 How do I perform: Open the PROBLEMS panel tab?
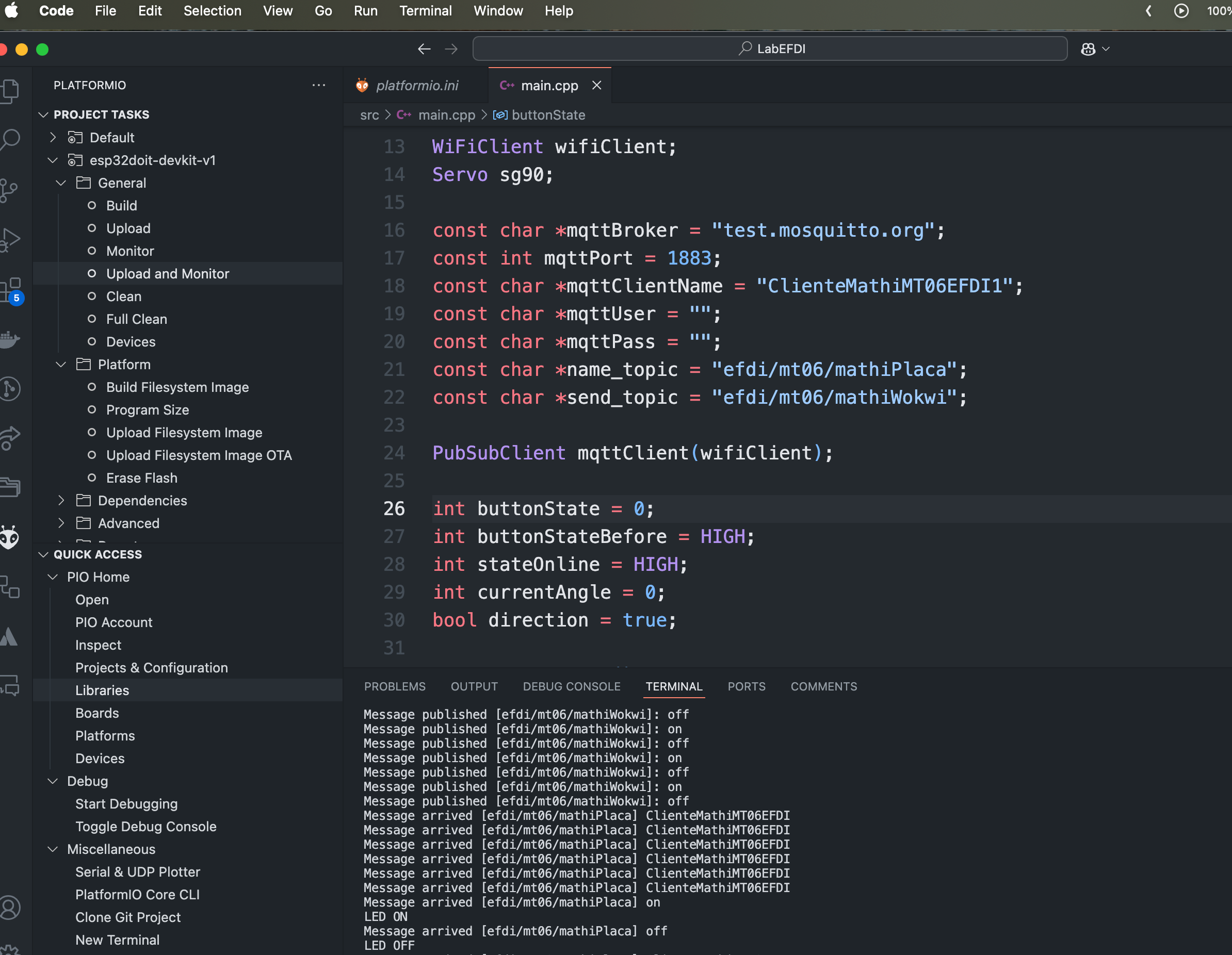[x=395, y=686]
